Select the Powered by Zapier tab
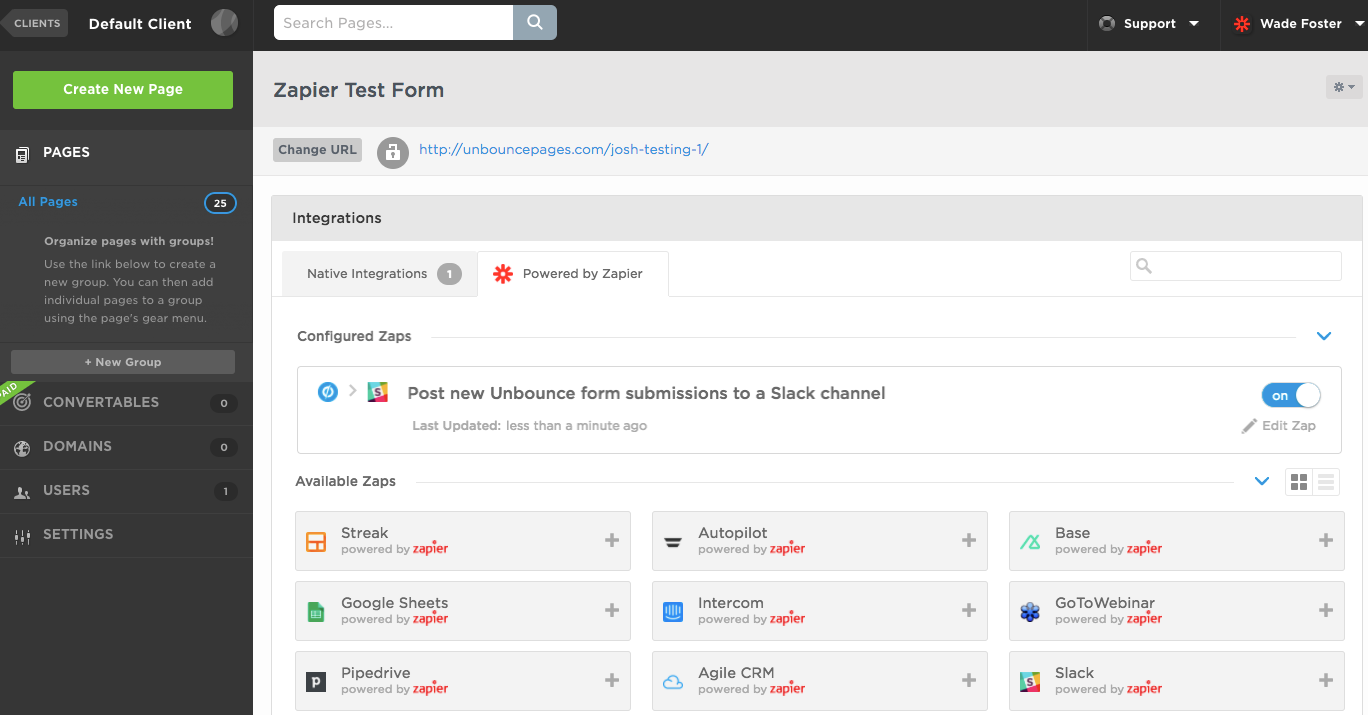Image resolution: width=1368 pixels, height=715 pixels. pyautogui.click(x=573, y=274)
